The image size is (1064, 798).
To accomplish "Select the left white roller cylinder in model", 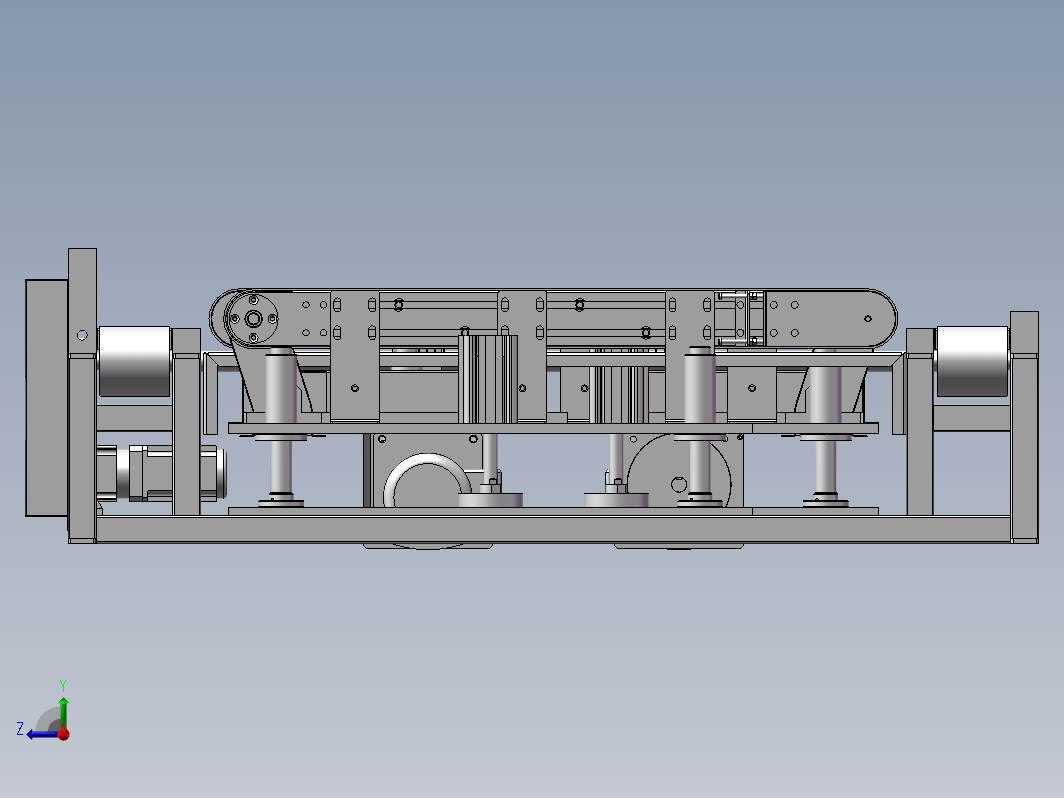I will 134,362.
